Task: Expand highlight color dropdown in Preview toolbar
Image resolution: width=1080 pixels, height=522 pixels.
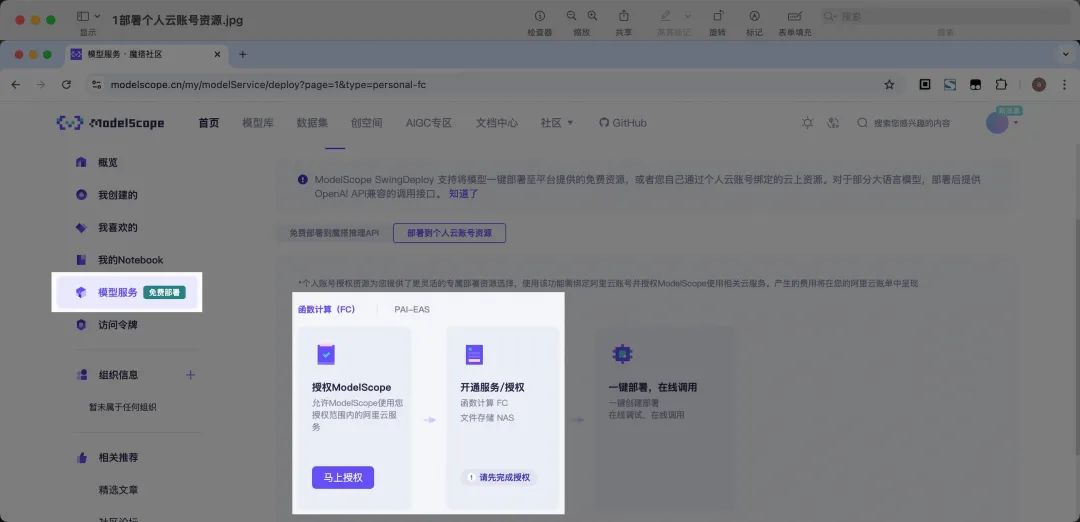Action: tap(687, 16)
